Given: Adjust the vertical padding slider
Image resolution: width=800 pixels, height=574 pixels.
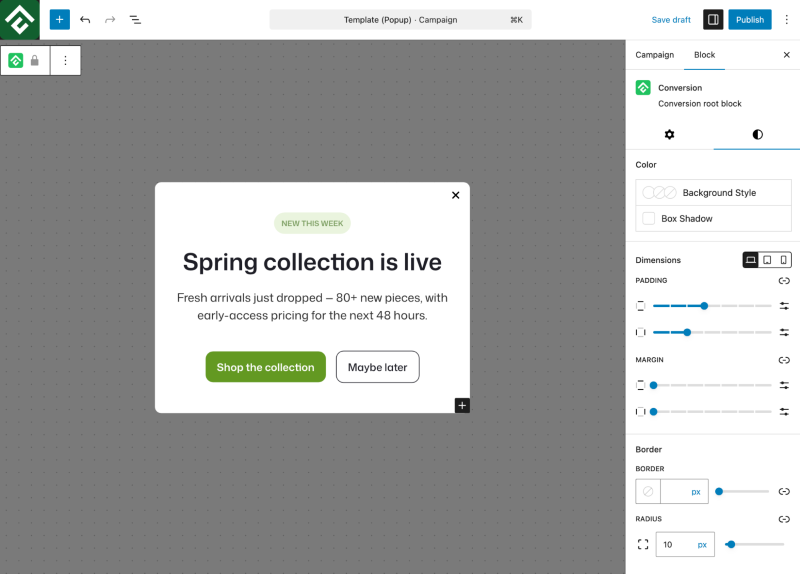Looking at the screenshot, I should click(x=712, y=306).
